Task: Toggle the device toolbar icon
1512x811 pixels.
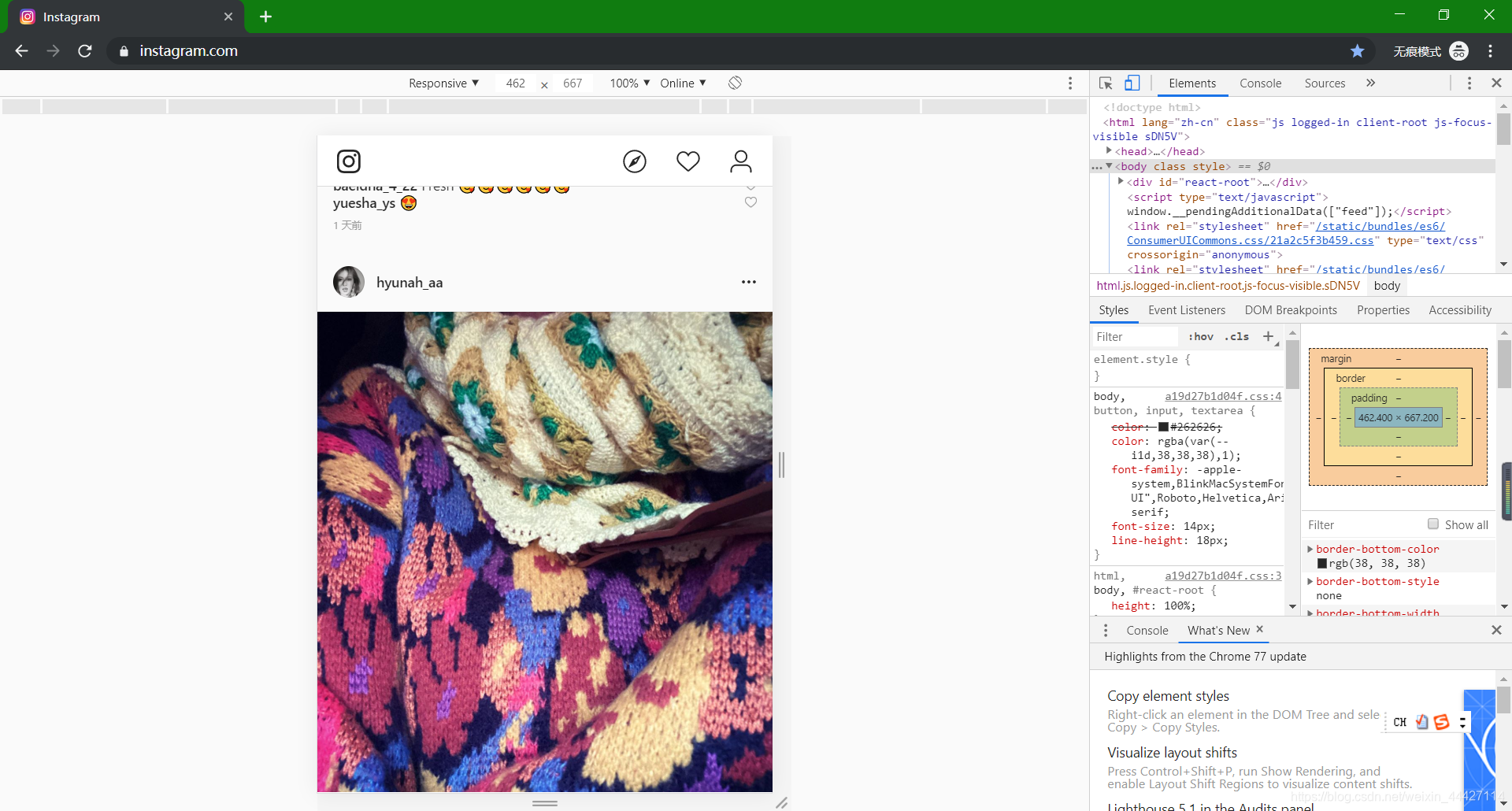Action: [1132, 83]
